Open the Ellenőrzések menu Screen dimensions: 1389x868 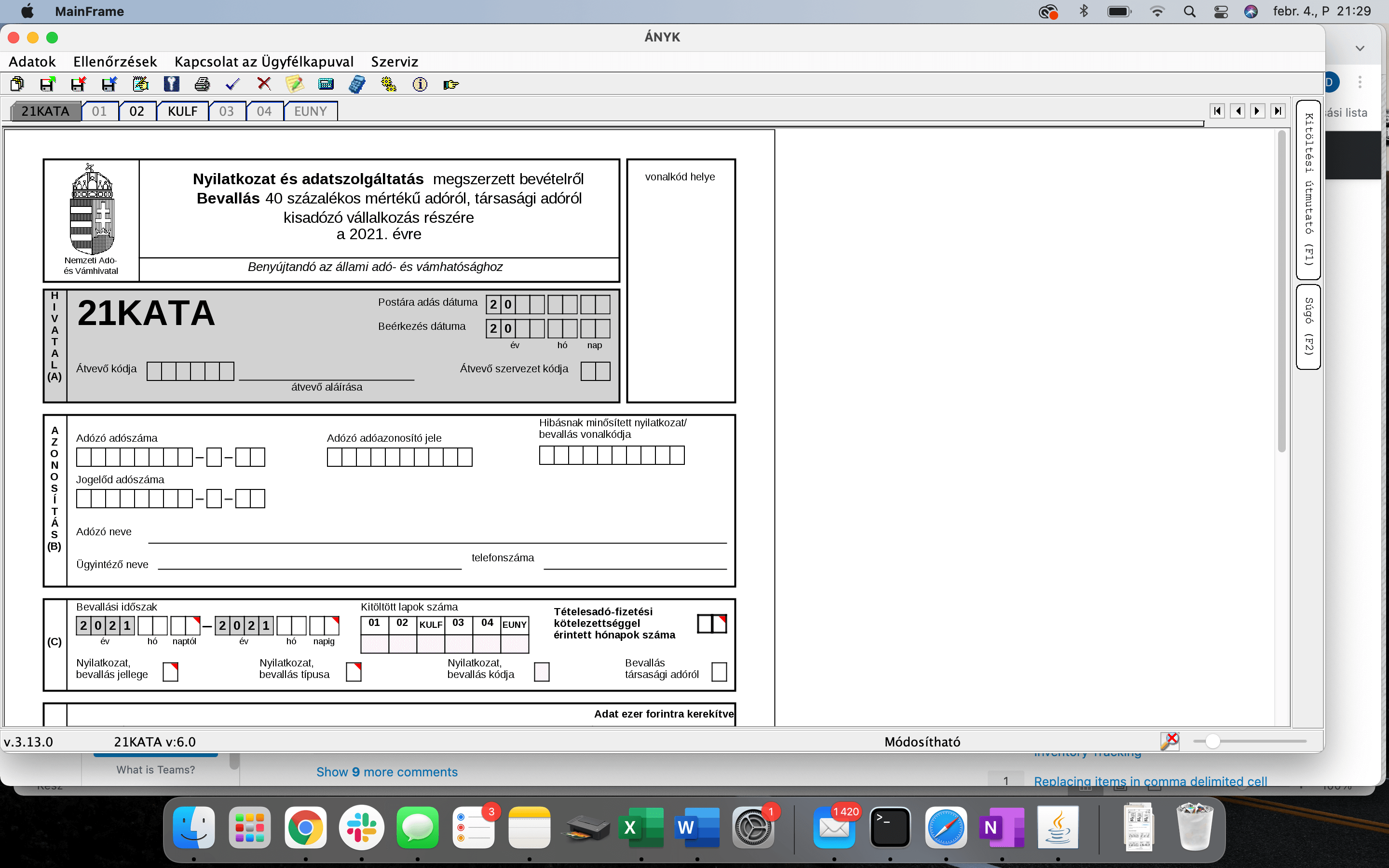115,61
